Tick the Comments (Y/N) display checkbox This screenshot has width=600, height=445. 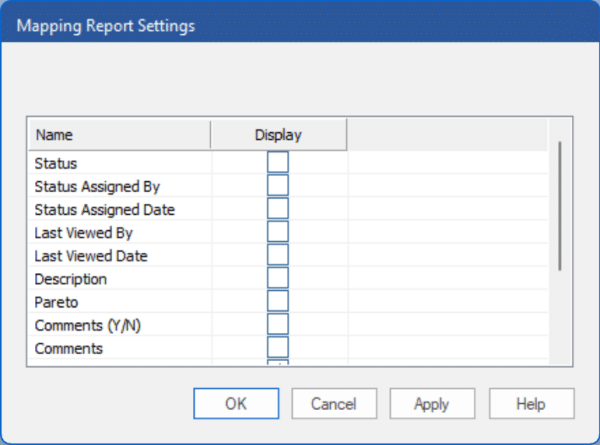278,324
